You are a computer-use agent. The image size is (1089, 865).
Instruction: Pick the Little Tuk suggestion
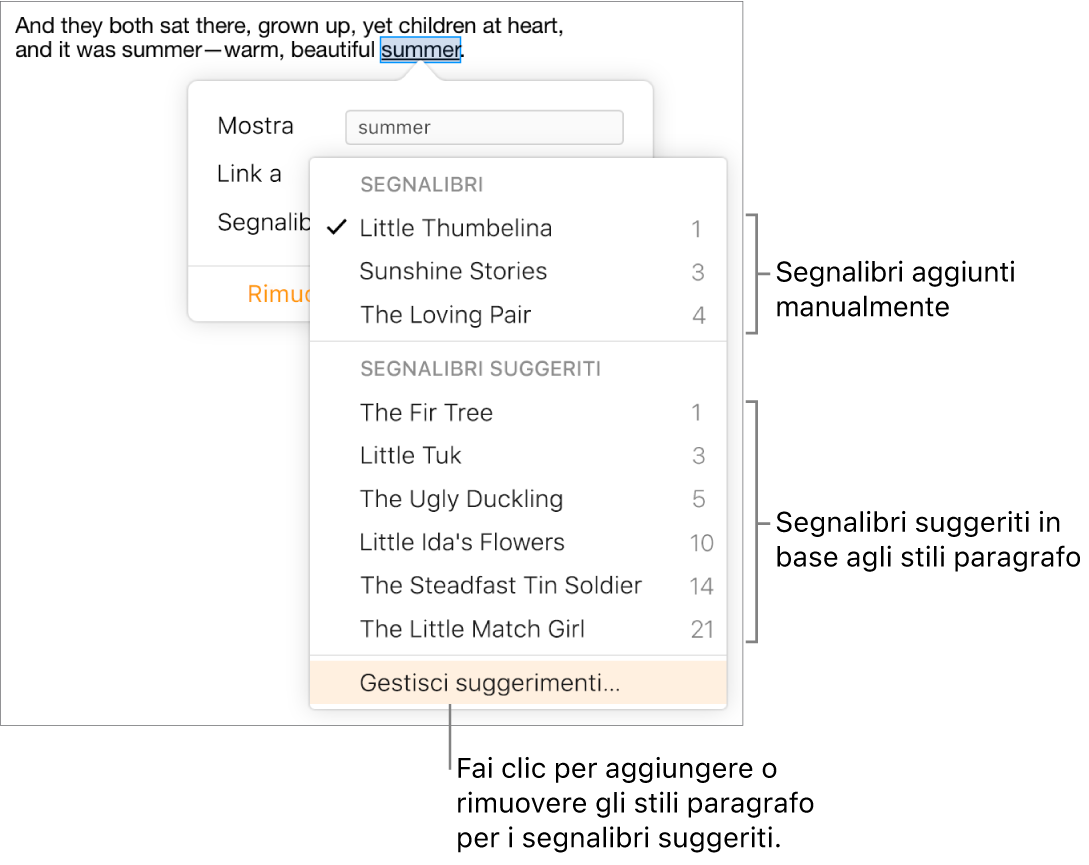tap(410, 456)
